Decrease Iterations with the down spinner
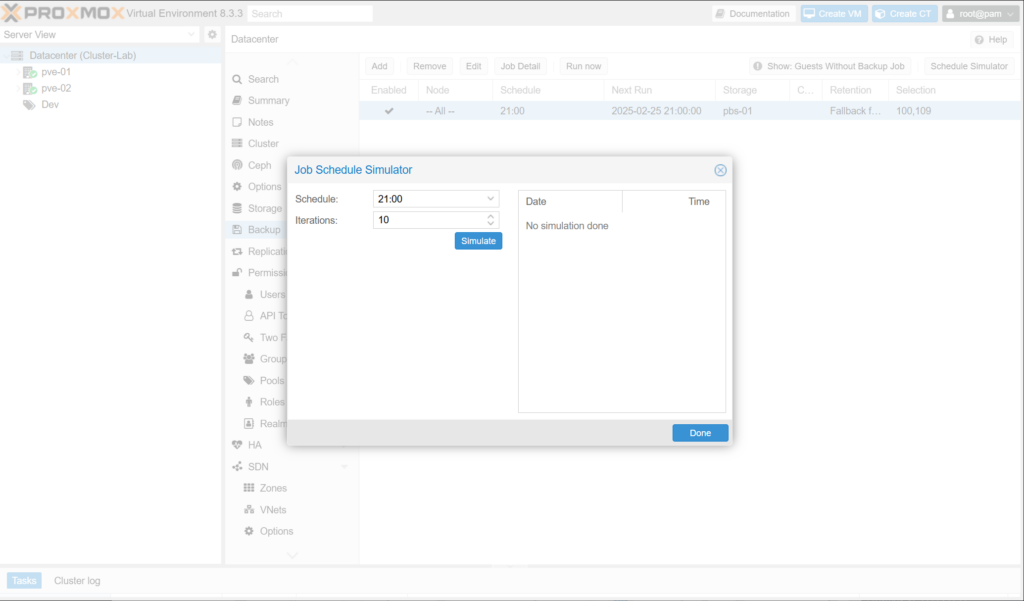Image resolution: width=1024 pixels, height=601 pixels. [490, 224]
